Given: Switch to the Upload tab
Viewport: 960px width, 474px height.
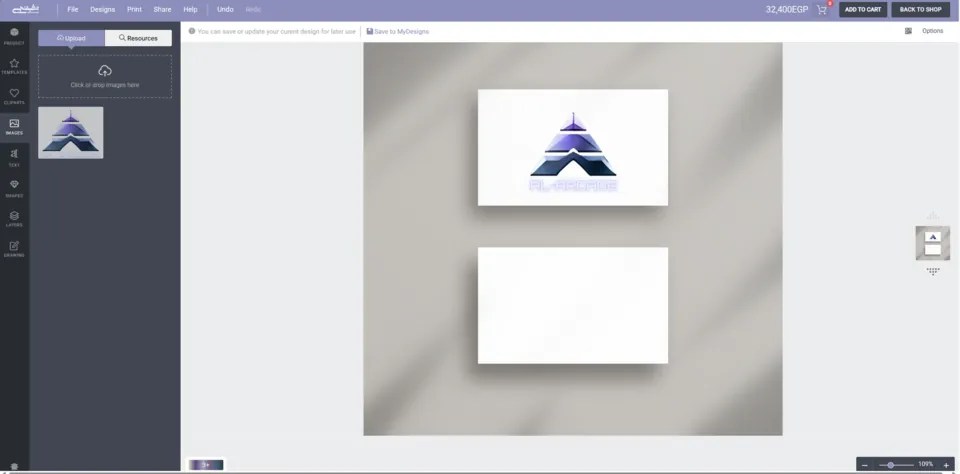Looking at the screenshot, I should coord(72,38).
